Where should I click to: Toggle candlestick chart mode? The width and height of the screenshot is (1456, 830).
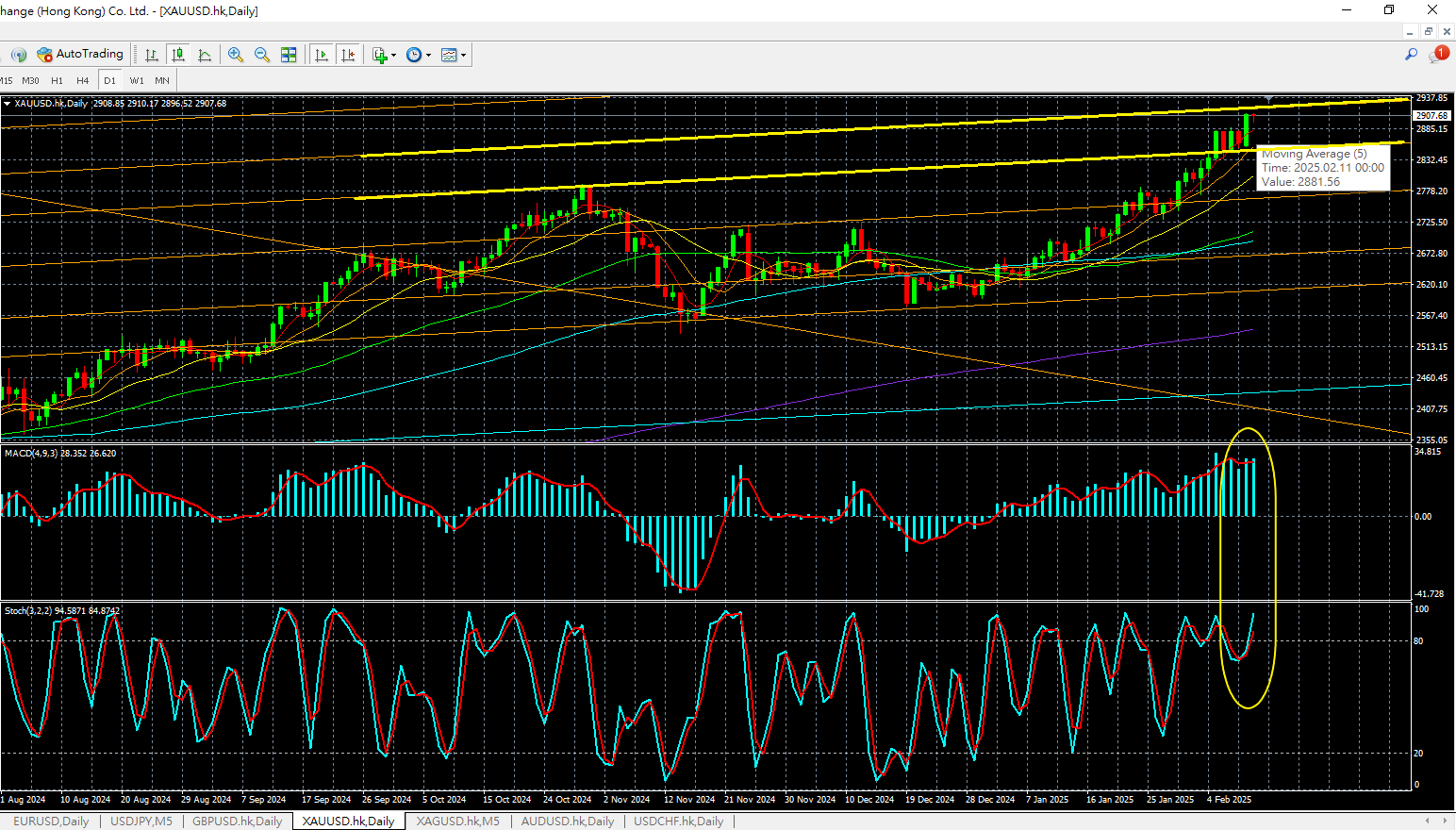pyautogui.click(x=178, y=55)
